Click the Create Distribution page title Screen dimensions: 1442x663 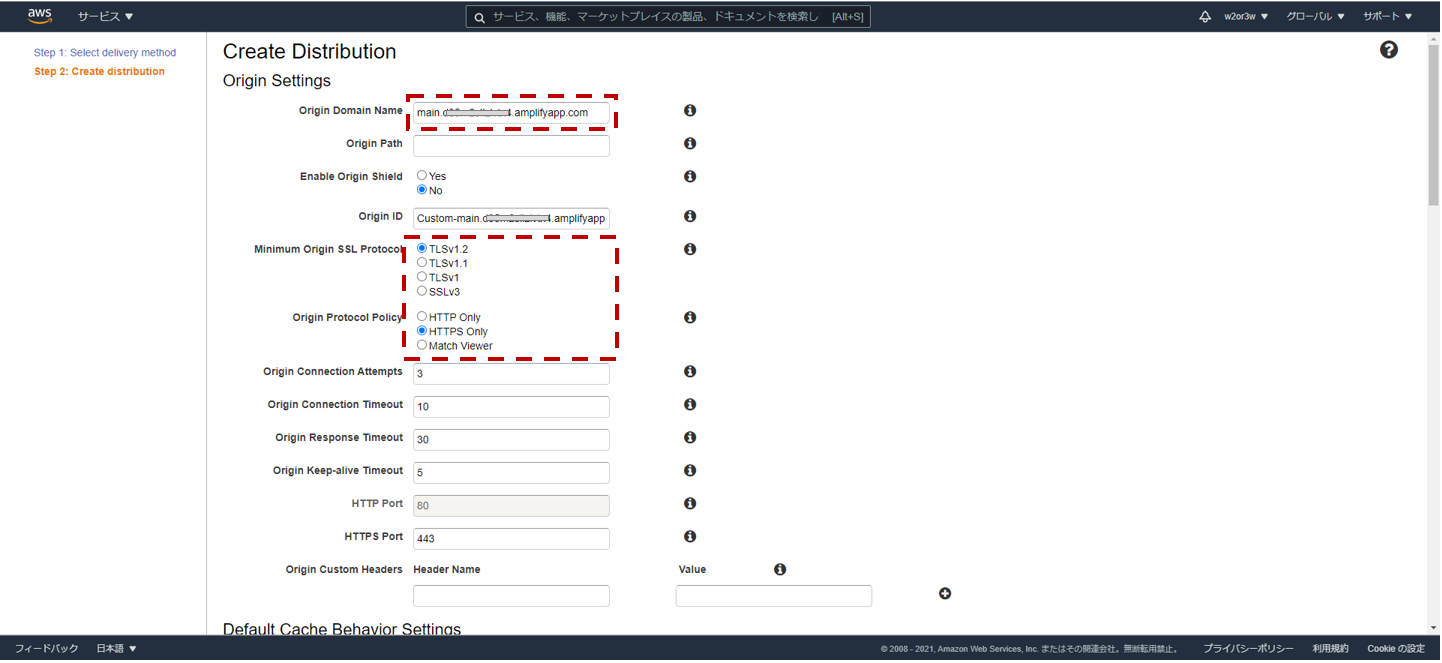pos(310,52)
